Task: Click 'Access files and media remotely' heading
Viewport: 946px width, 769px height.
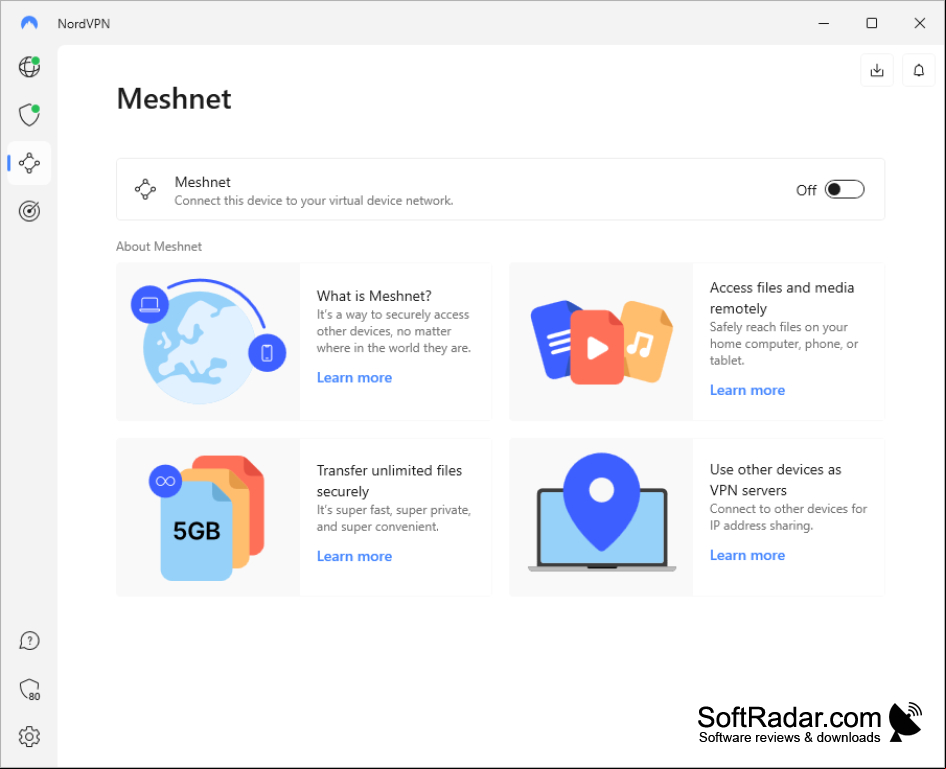Action: [x=781, y=298]
